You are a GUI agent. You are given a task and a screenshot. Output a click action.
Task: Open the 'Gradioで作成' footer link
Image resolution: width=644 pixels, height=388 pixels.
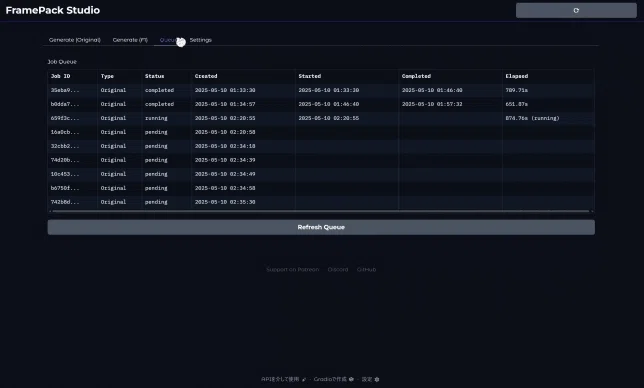334,379
